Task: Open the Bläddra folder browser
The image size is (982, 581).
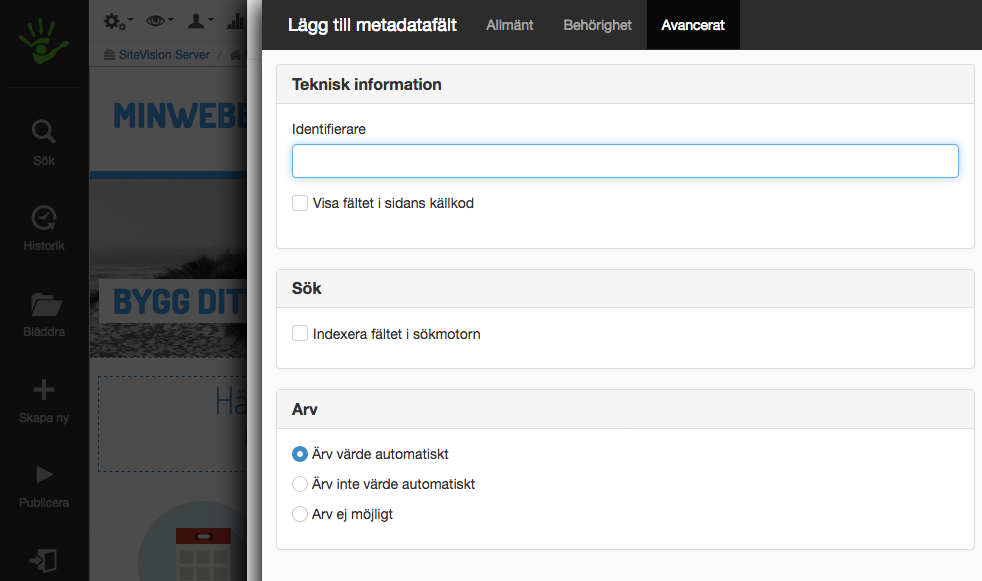Action: pyautogui.click(x=44, y=315)
